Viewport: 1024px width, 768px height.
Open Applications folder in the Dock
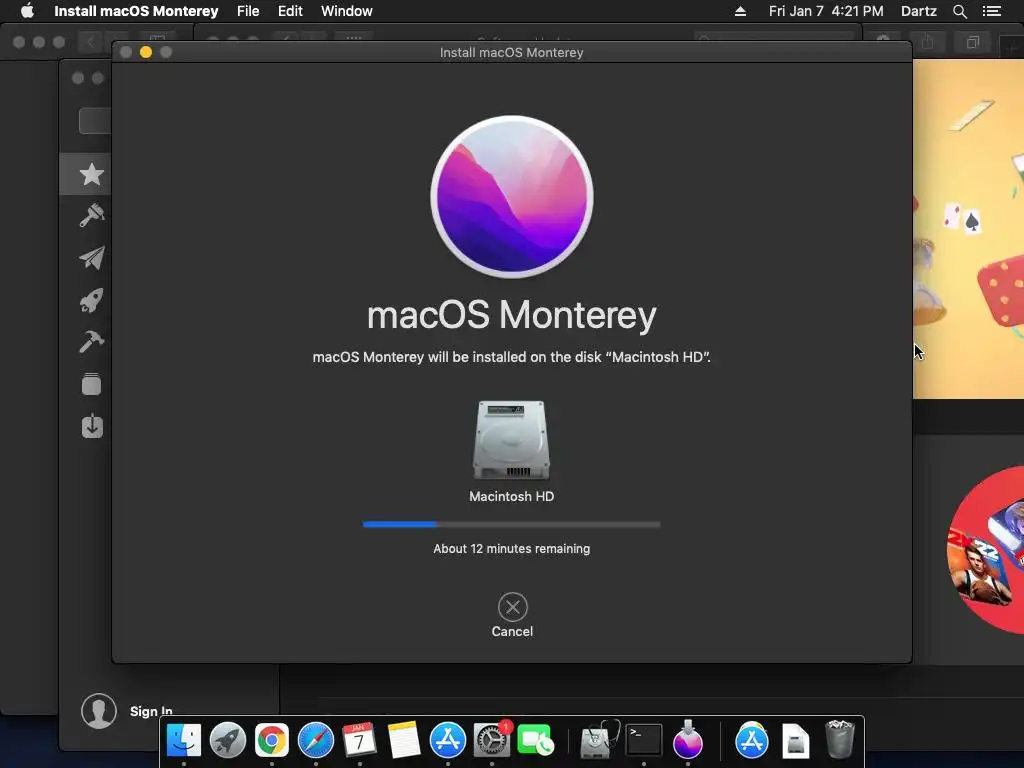coord(752,741)
